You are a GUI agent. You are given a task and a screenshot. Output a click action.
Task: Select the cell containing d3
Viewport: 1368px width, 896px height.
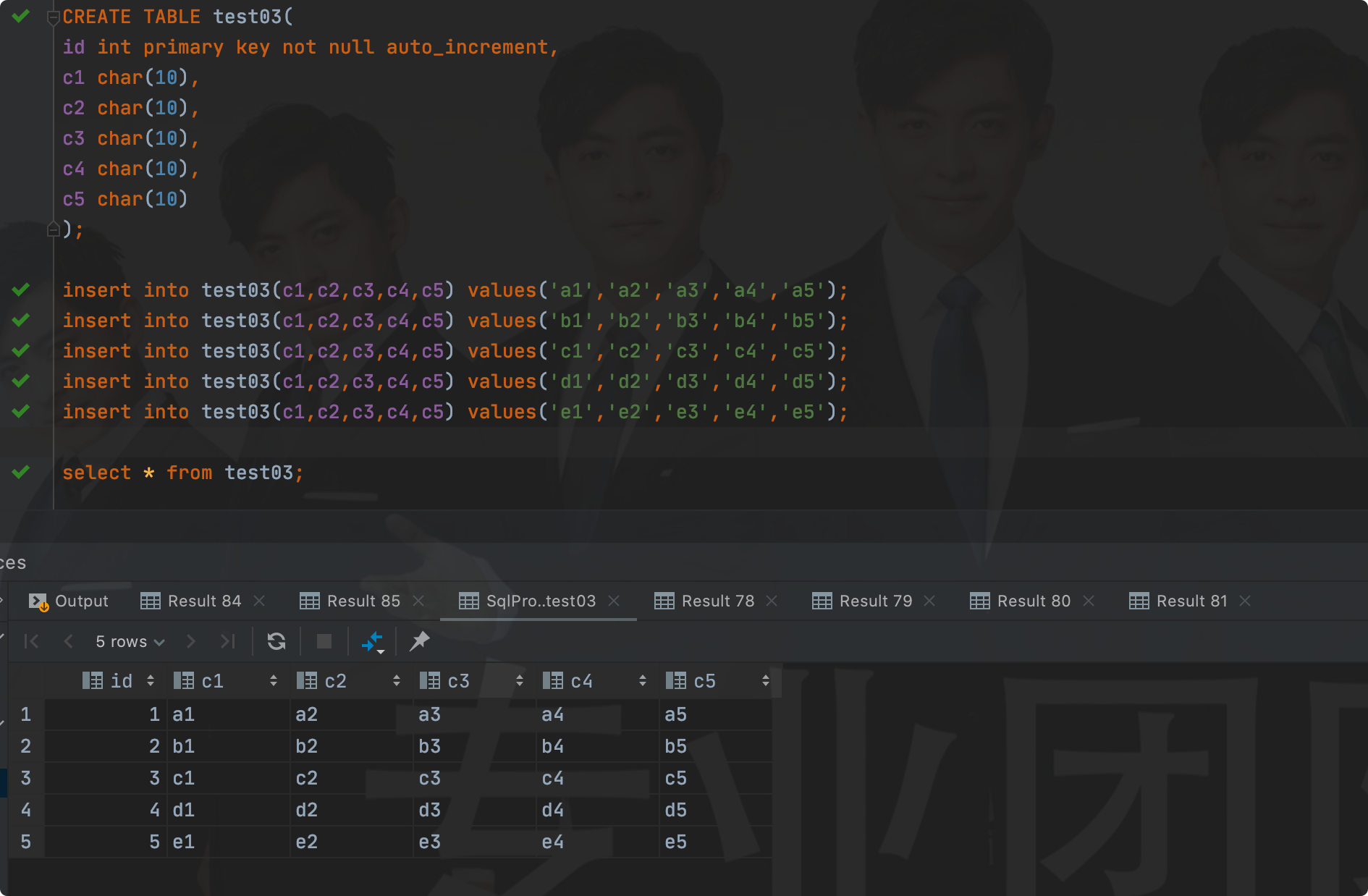point(430,810)
